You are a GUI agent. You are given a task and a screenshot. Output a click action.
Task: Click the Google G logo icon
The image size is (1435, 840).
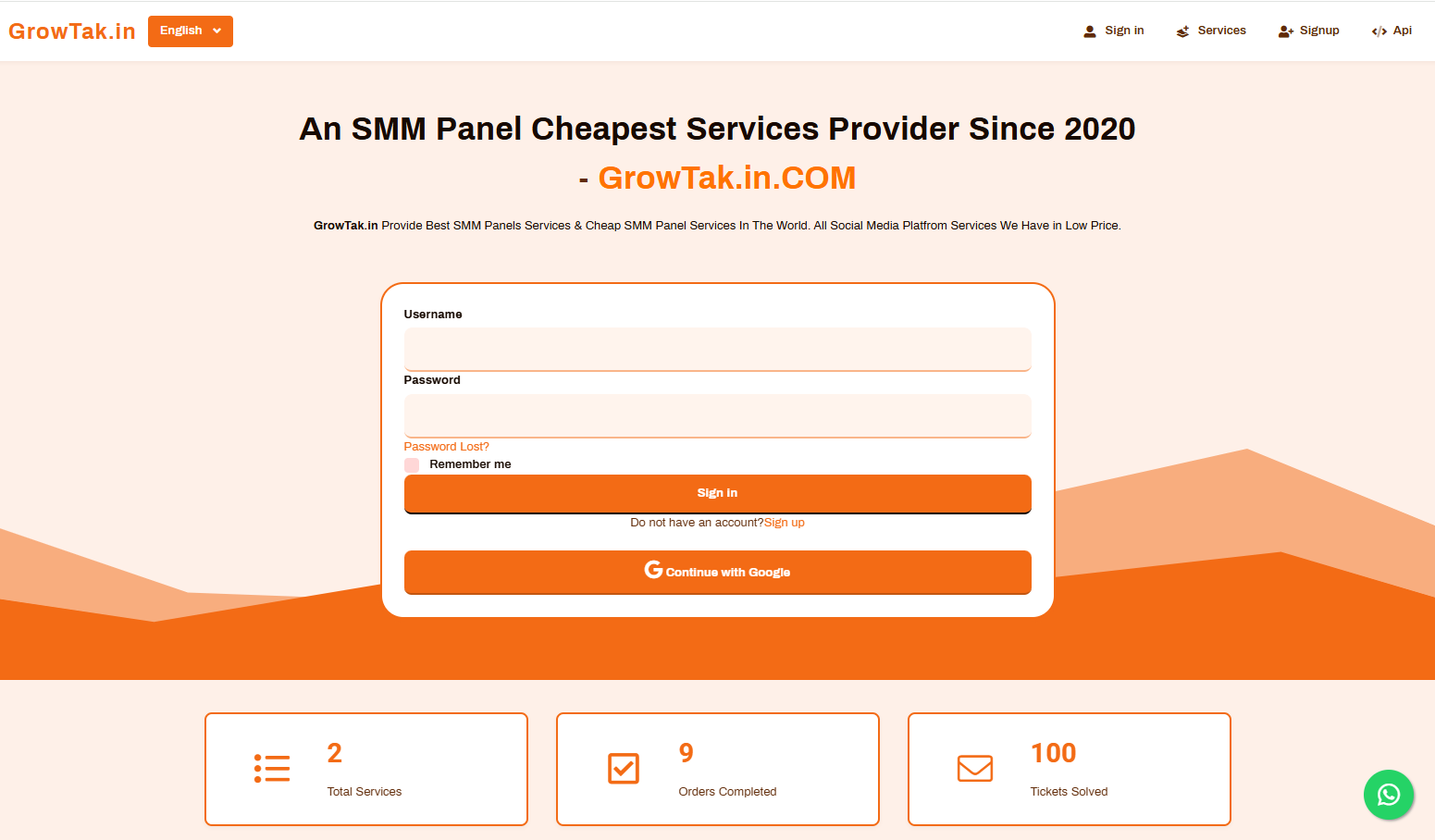653,570
